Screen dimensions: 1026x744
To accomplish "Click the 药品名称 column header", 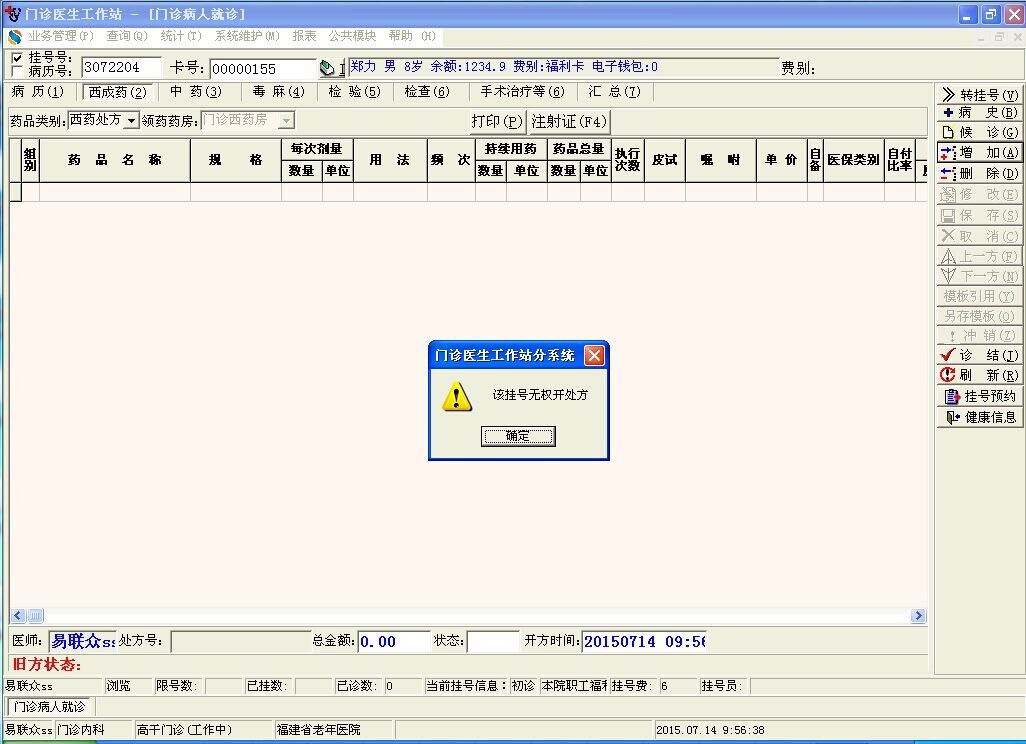I will point(115,160).
